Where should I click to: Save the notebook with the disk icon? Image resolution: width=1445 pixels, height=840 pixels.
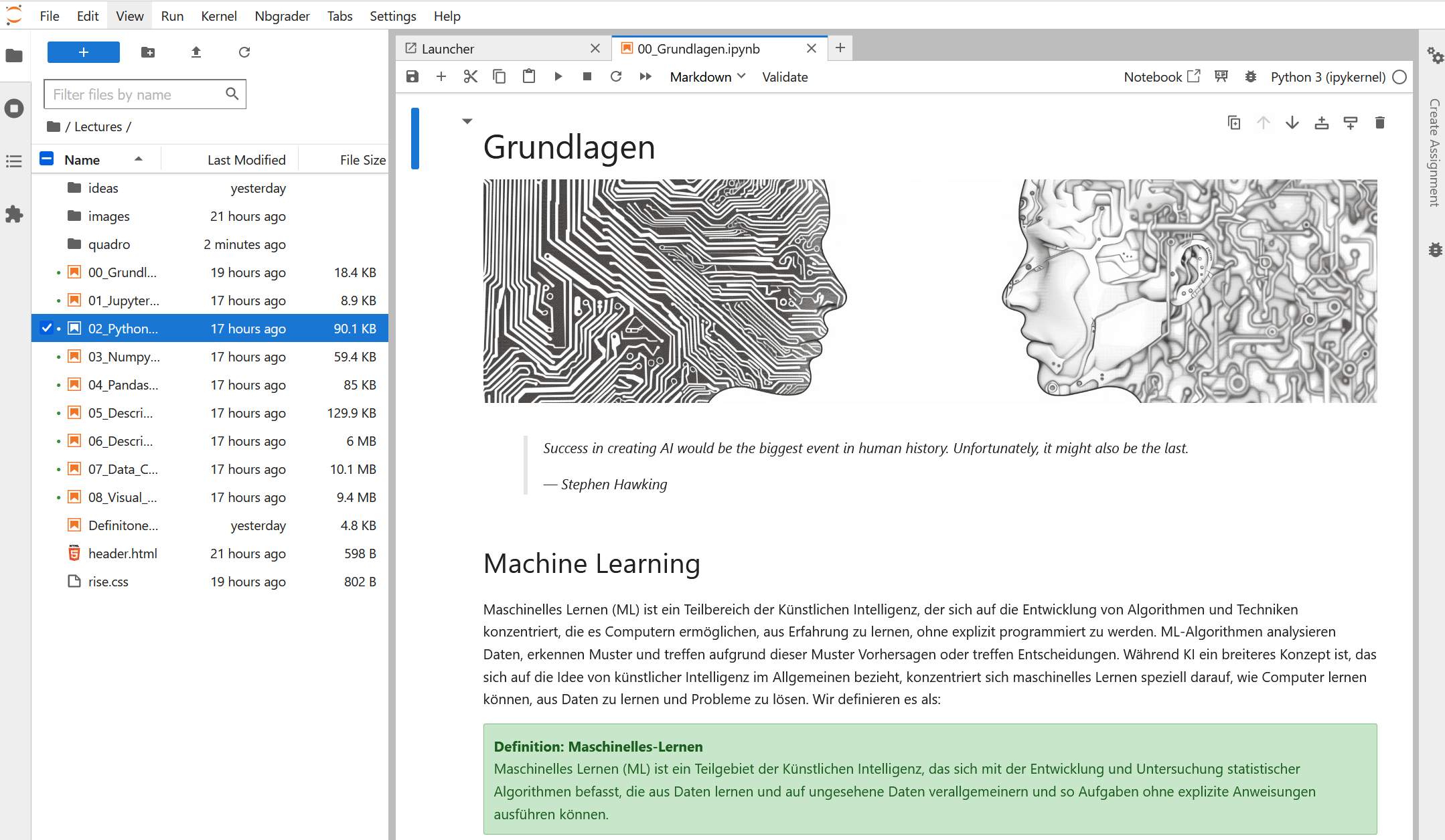click(x=412, y=77)
